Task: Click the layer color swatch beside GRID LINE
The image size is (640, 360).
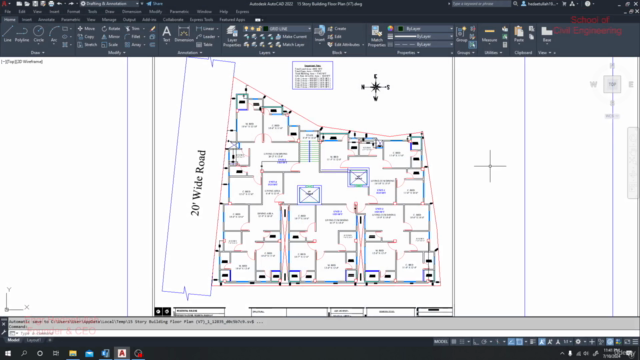Action: [266, 29]
